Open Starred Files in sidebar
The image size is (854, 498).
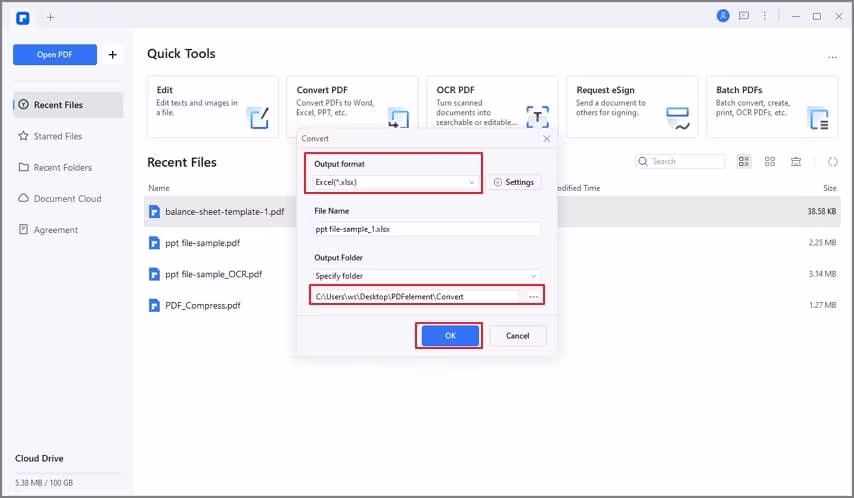tap(58, 136)
